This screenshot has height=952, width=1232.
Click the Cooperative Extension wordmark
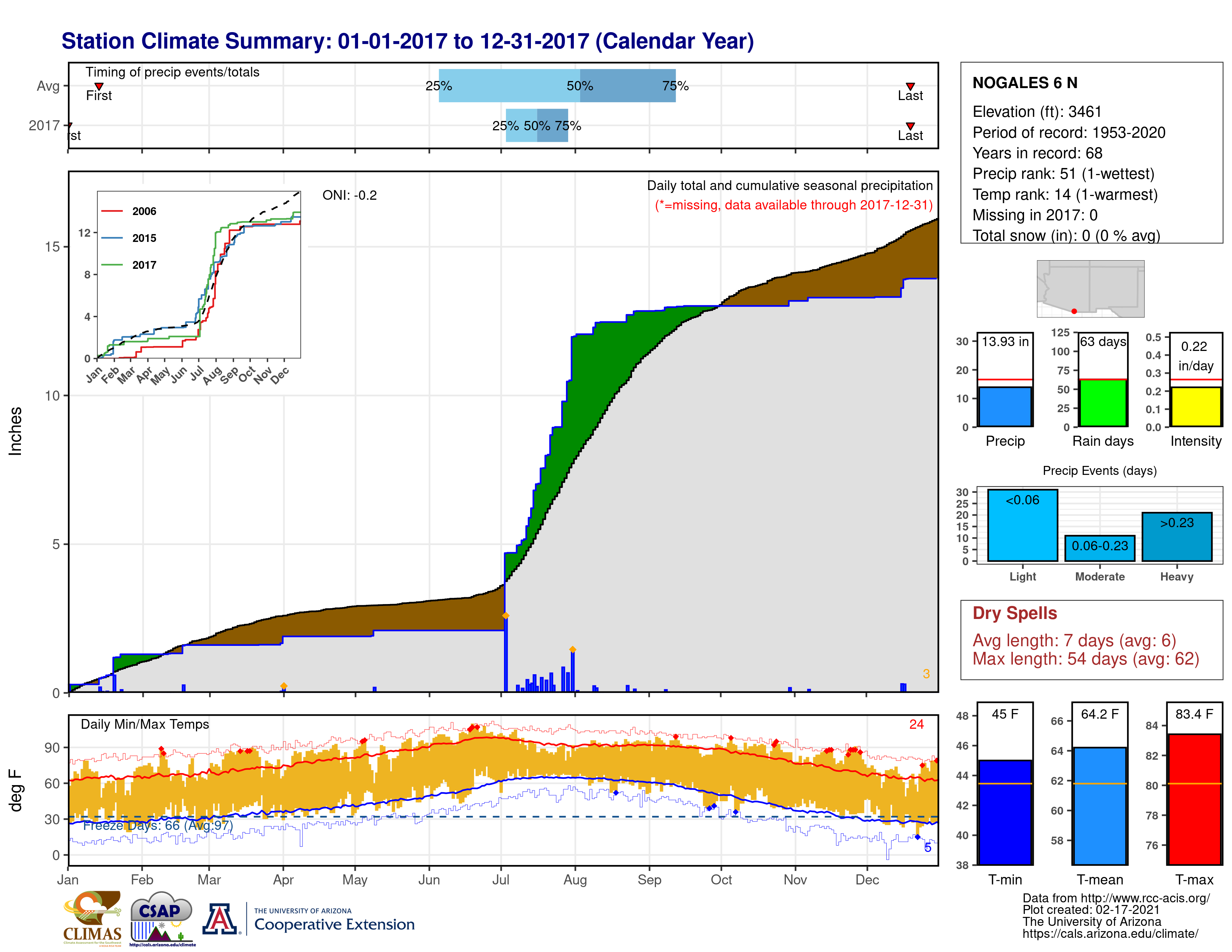[334, 924]
